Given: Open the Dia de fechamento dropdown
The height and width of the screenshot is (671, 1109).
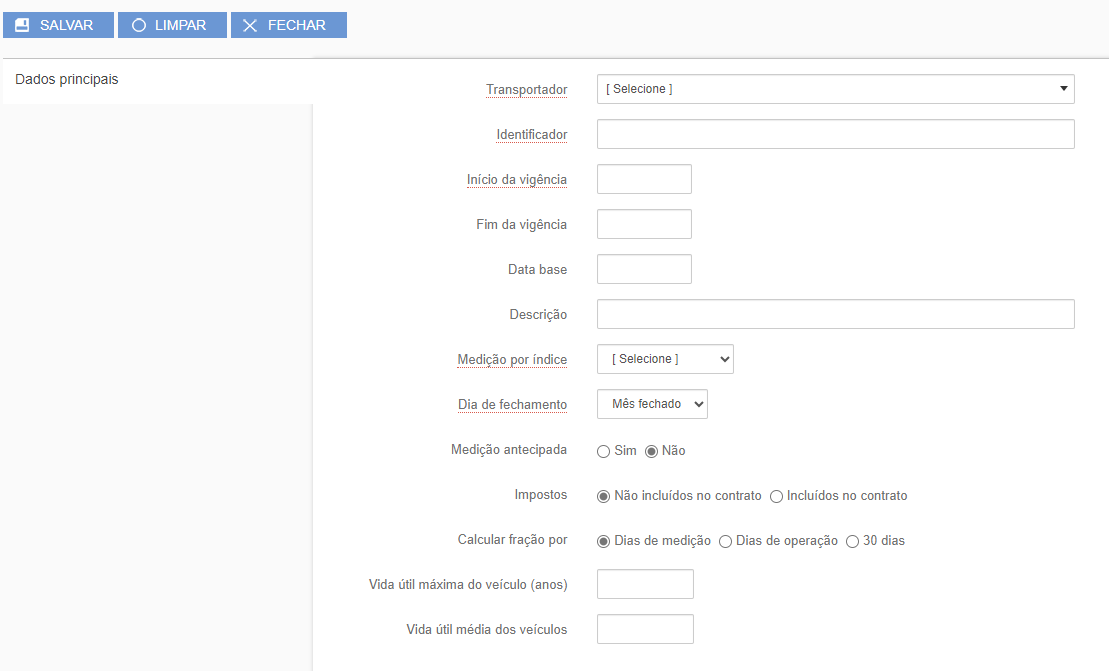Looking at the screenshot, I should [652, 404].
